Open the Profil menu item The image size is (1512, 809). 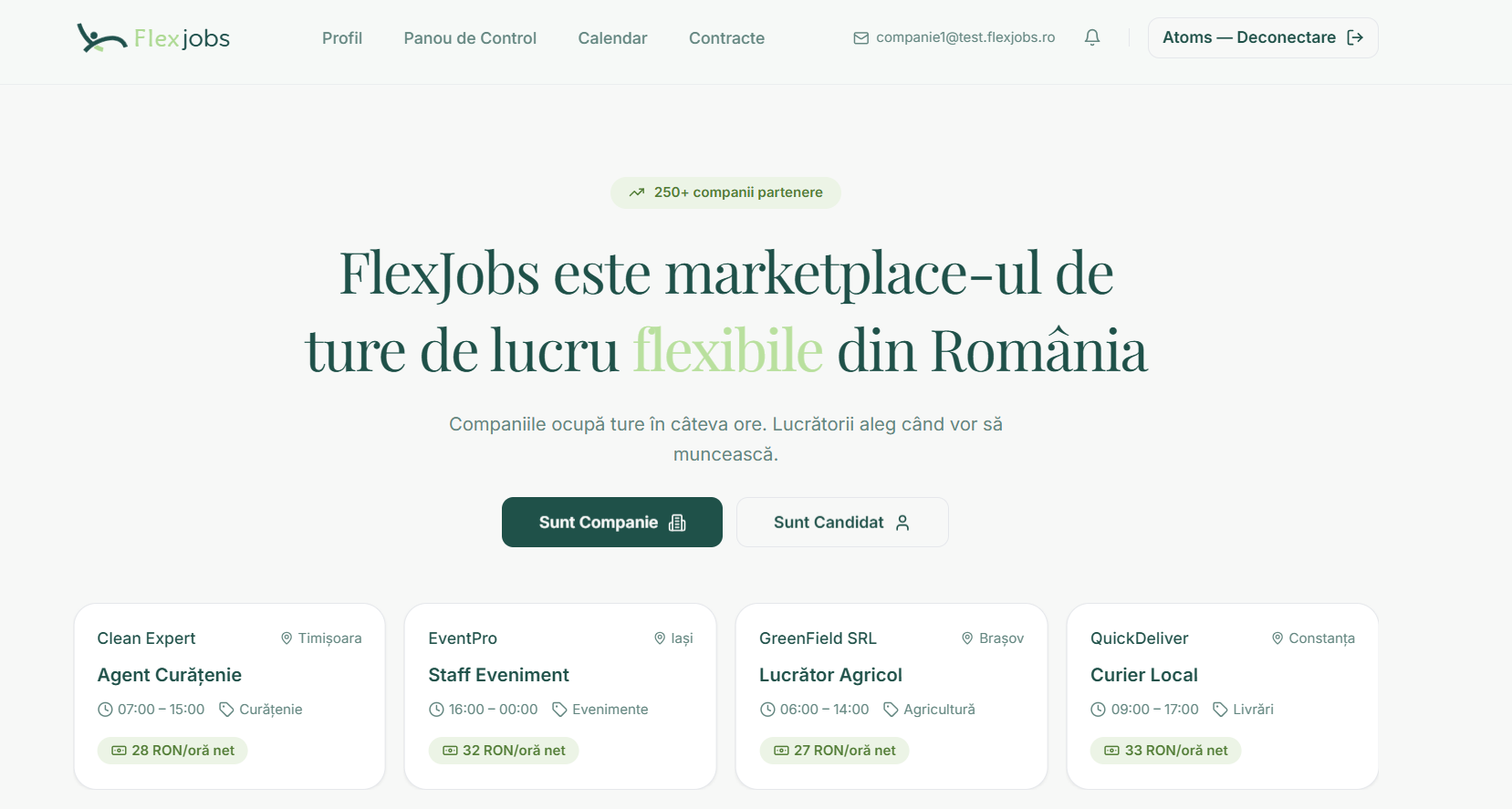tap(342, 38)
